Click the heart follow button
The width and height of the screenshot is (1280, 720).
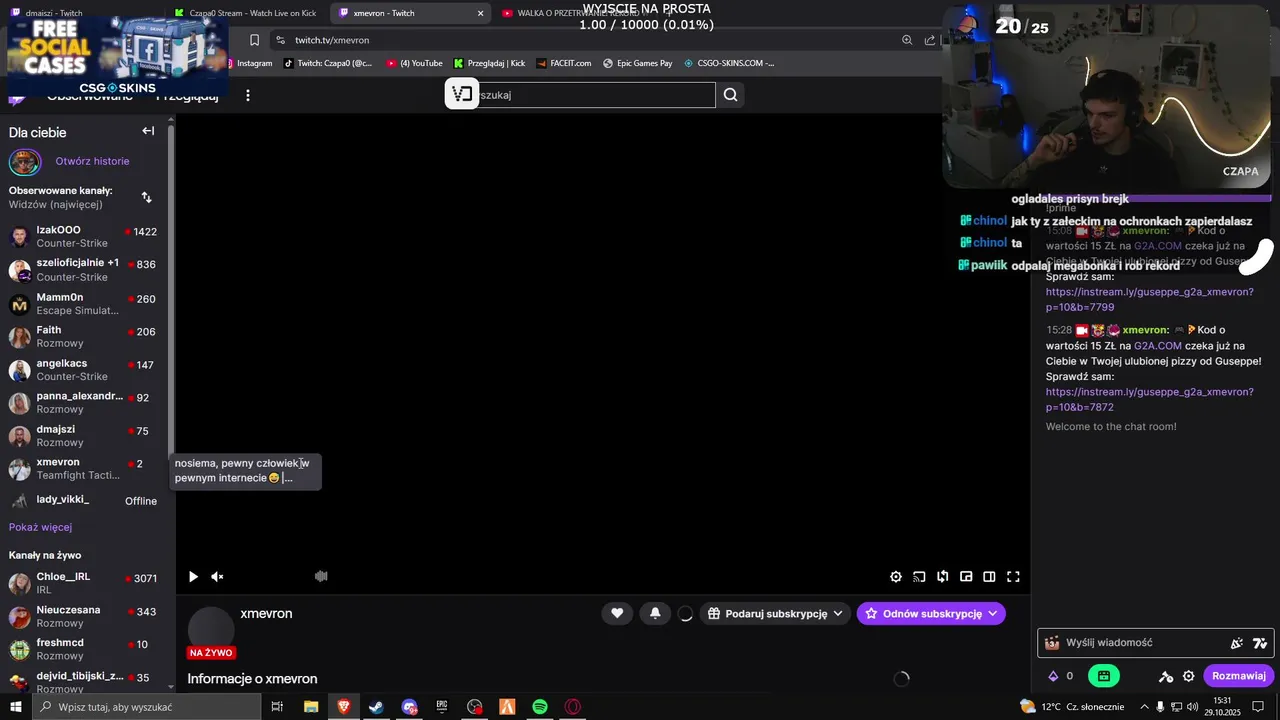(617, 613)
